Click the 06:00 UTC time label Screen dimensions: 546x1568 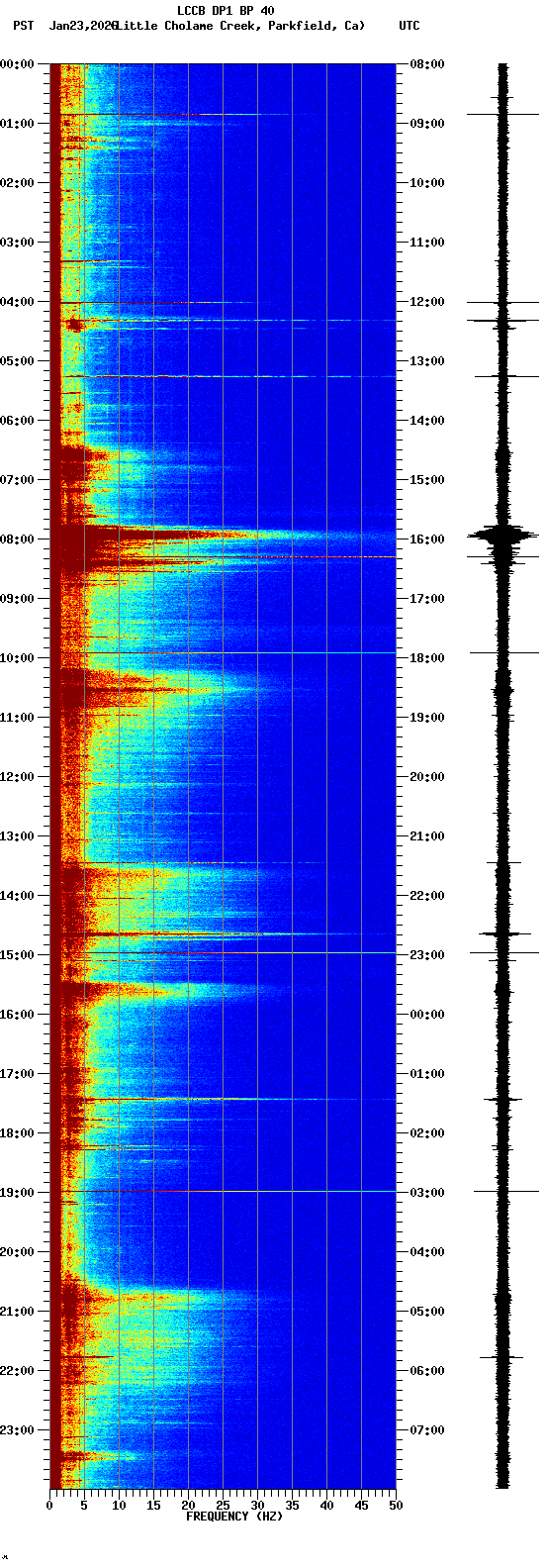pyautogui.click(x=427, y=1371)
